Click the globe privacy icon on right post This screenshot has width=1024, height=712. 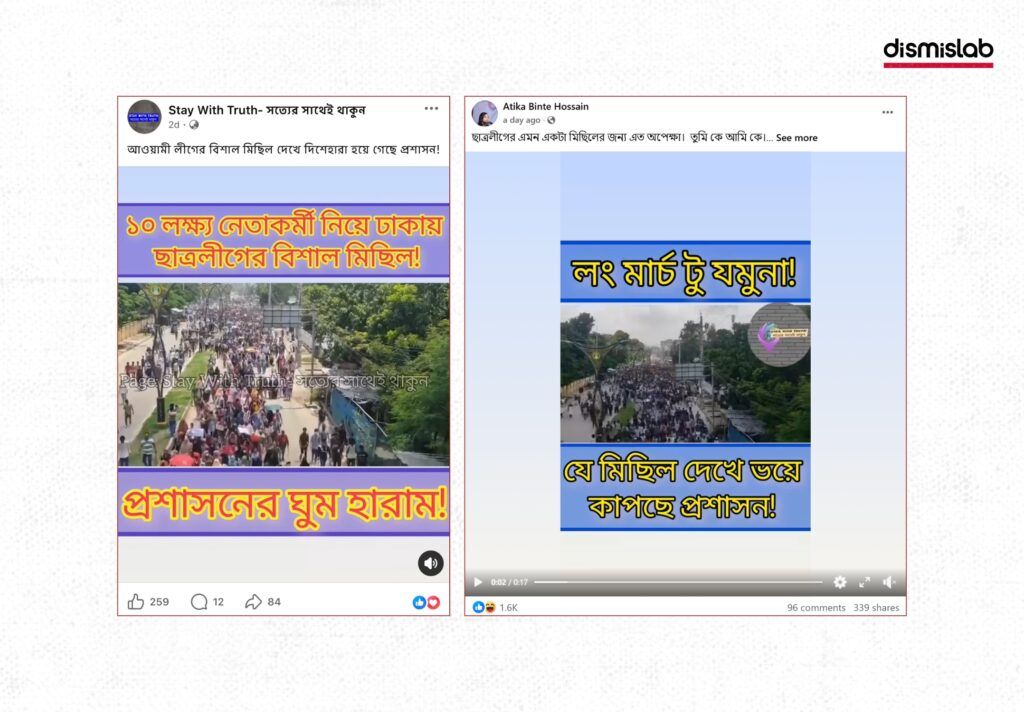551,120
